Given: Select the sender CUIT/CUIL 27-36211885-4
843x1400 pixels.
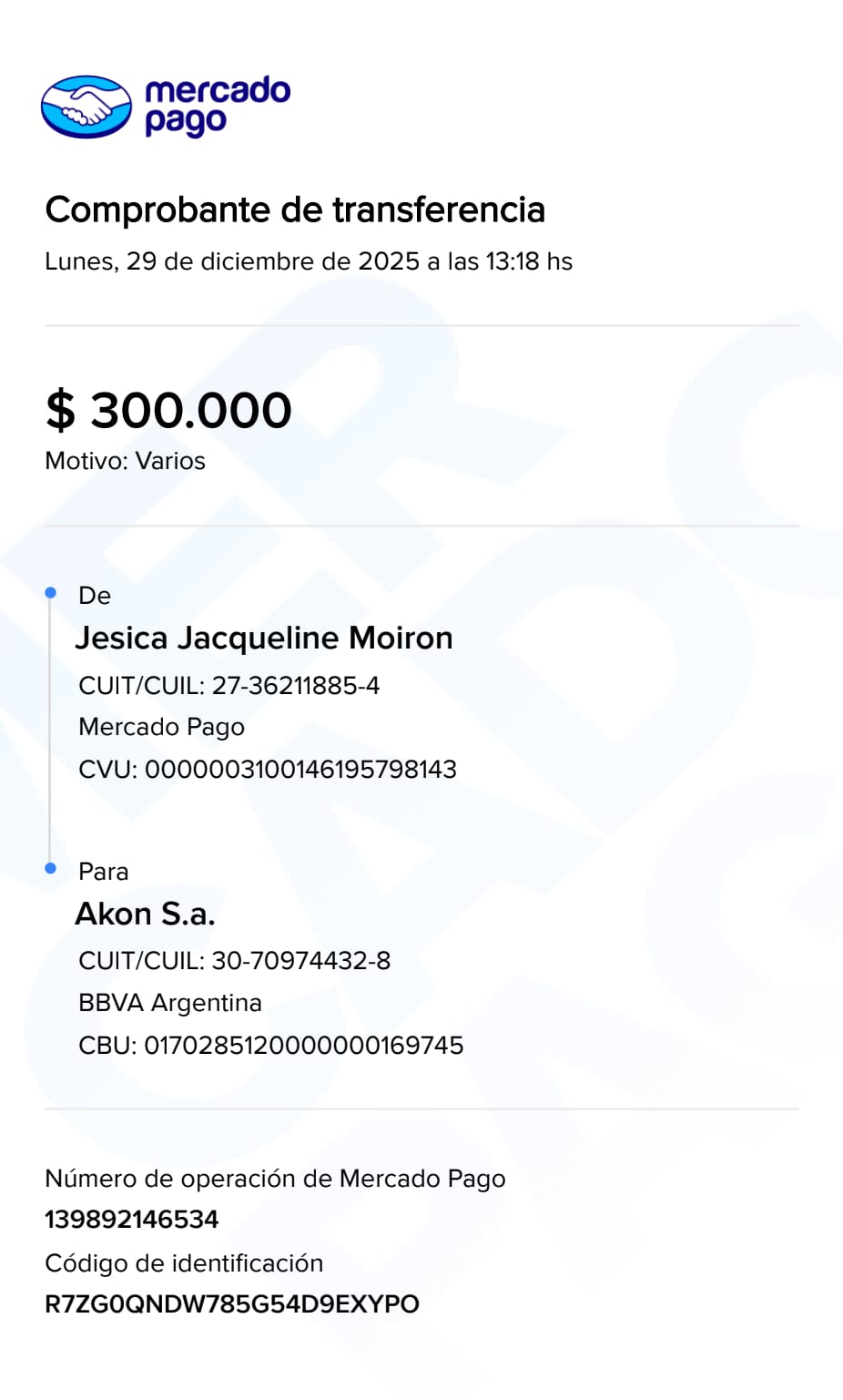Looking at the screenshot, I should point(229,686).
